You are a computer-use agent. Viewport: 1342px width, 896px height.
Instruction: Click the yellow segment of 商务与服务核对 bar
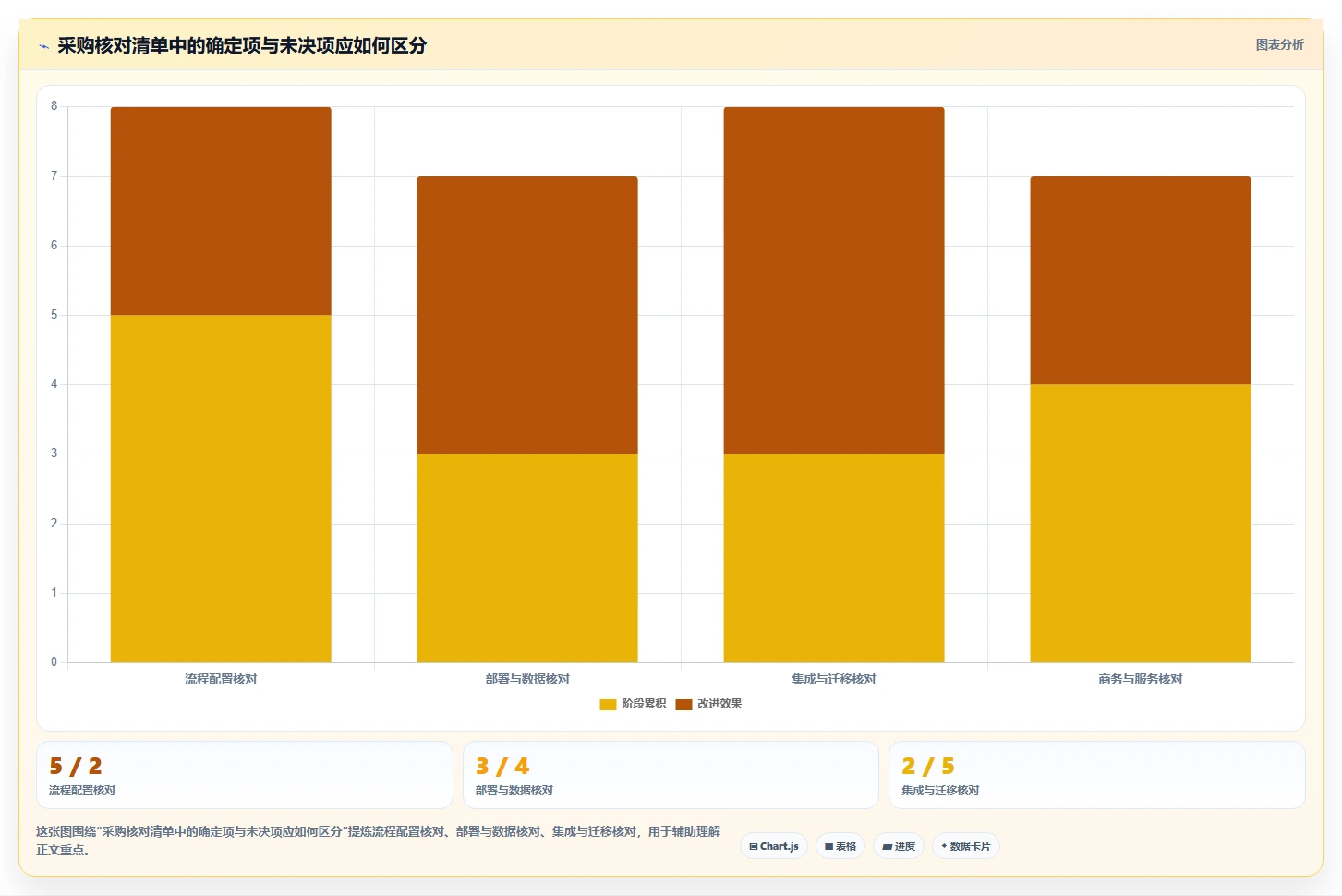[1141, 523]
